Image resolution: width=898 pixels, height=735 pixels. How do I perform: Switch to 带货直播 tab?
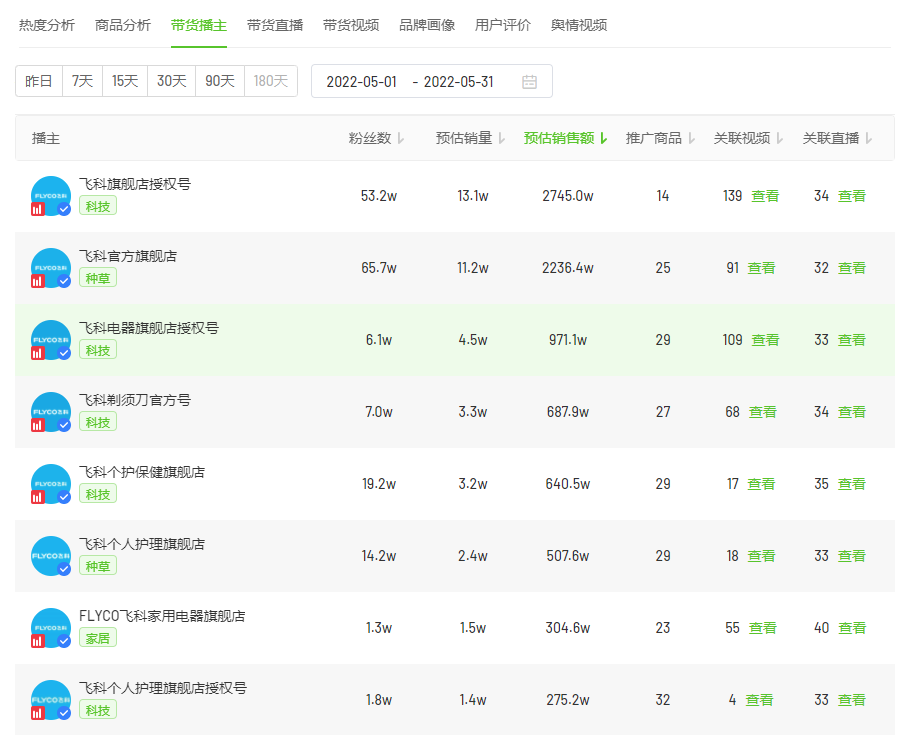point(275,25)
